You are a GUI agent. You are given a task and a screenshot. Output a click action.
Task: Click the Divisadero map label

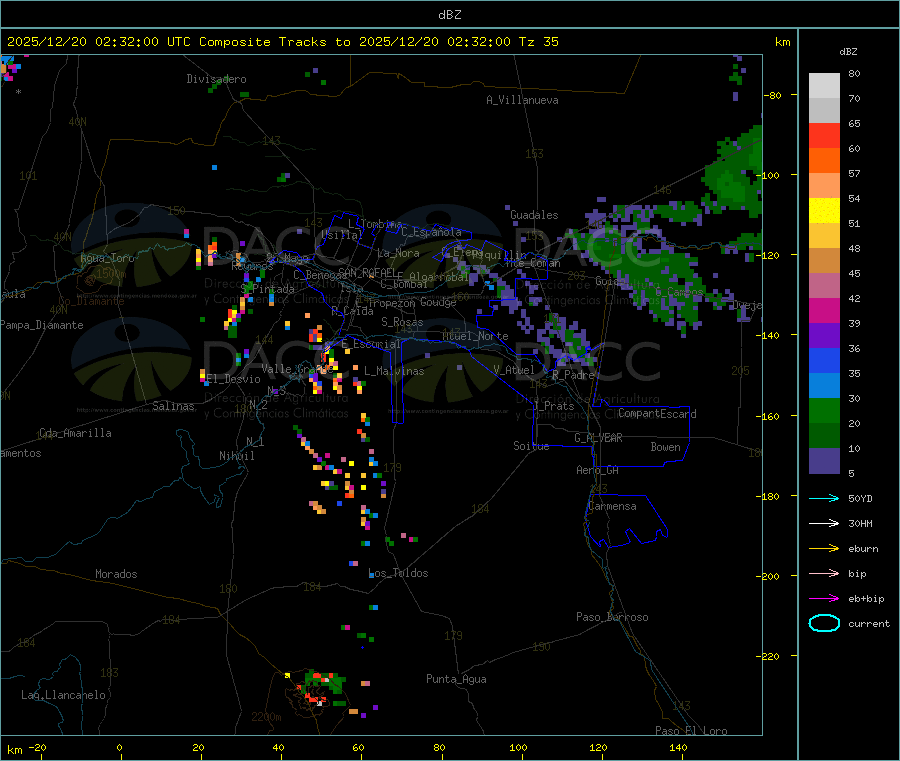click(x=216, y=79)
